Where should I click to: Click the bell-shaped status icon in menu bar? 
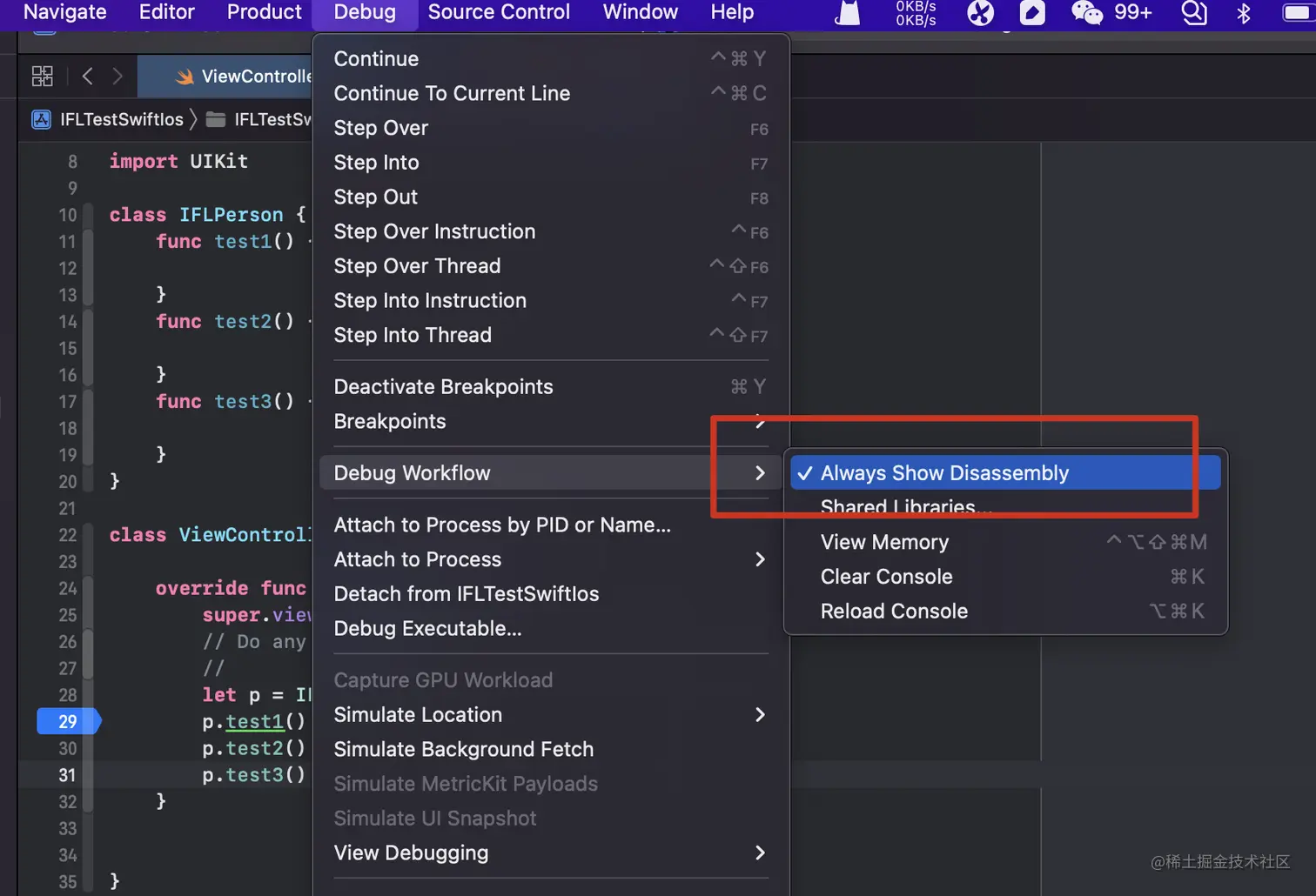pos(848,12)
